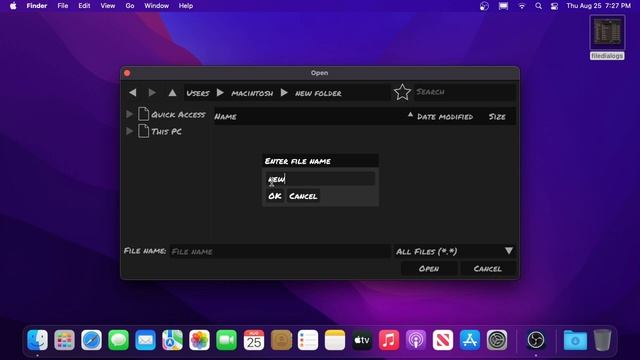Open Photos from the Dock
640x360 pixels.
pos(199,340)
